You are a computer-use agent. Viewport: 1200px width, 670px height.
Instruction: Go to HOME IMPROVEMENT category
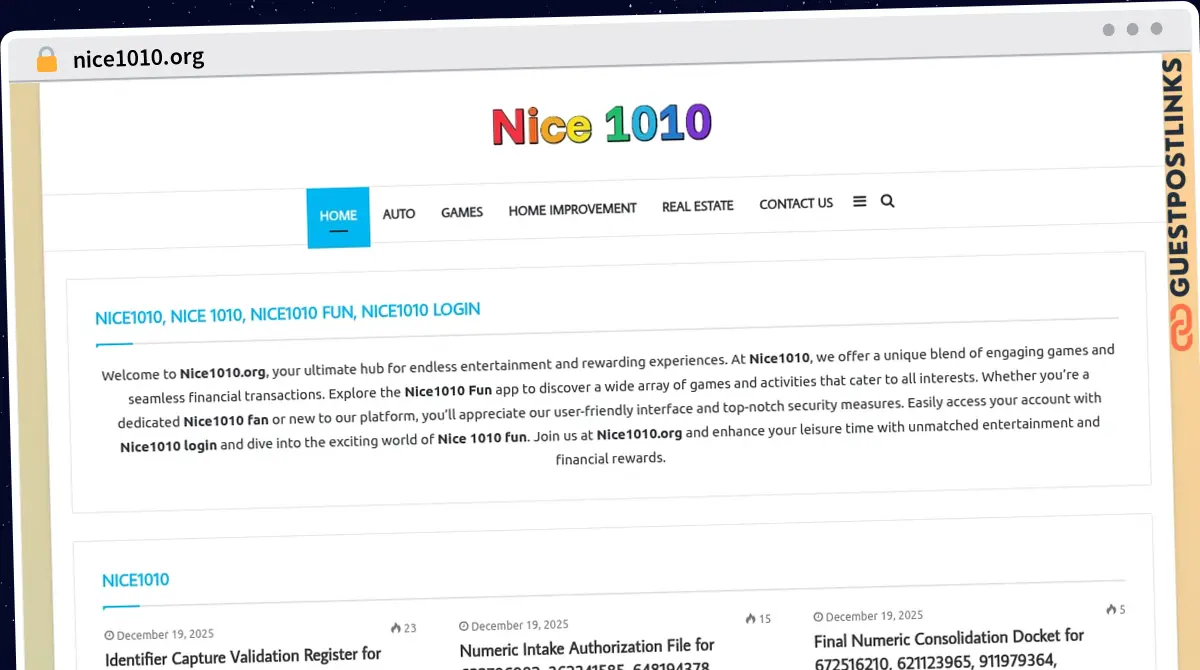pyautogui.click(x=572, y=209)
